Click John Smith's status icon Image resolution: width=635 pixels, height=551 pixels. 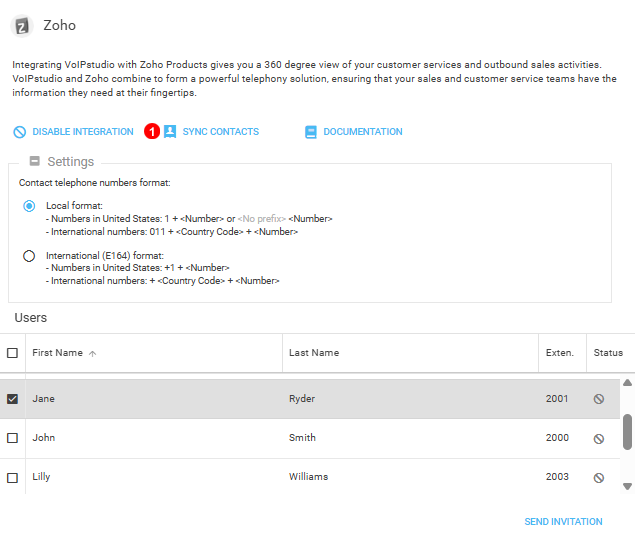(x=598, y=438)
